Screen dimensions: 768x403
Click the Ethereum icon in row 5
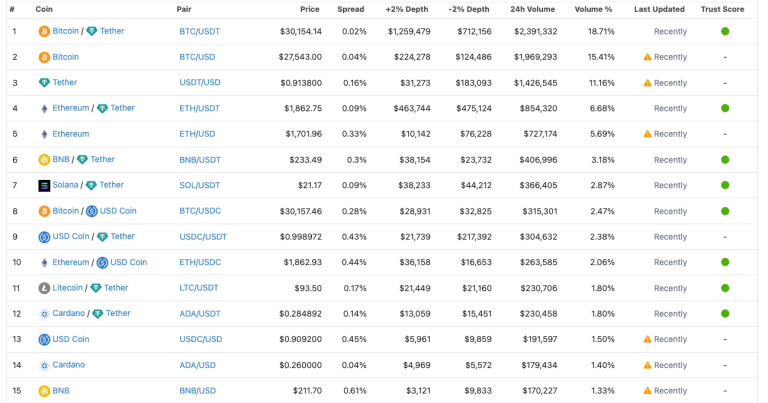tap(44, 134)
